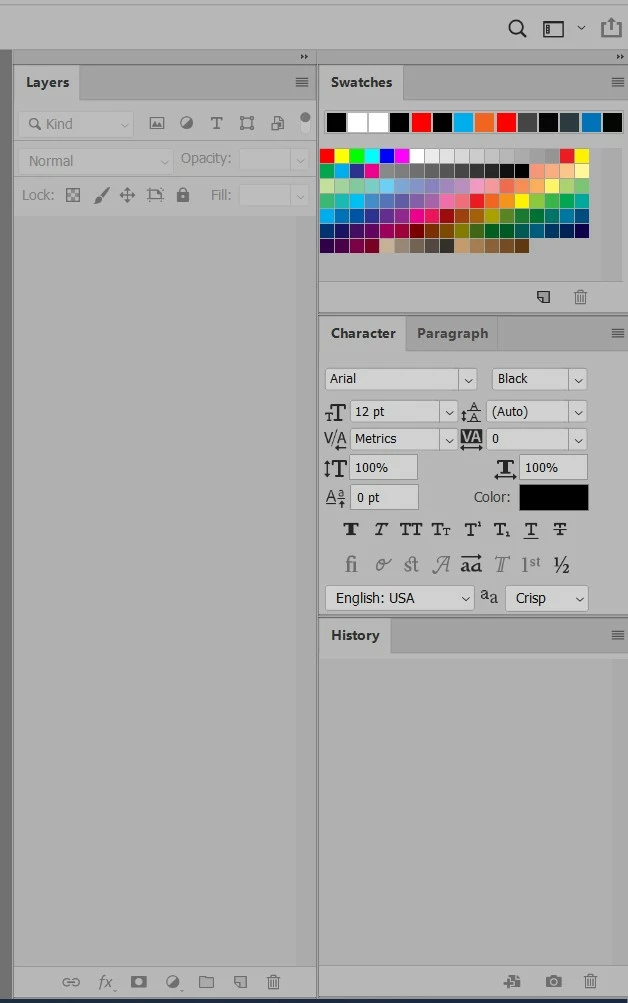The height and width of the screenshot is (1003, 628).
Task: Toggle All Caps
Action: (x=411, y=529)
